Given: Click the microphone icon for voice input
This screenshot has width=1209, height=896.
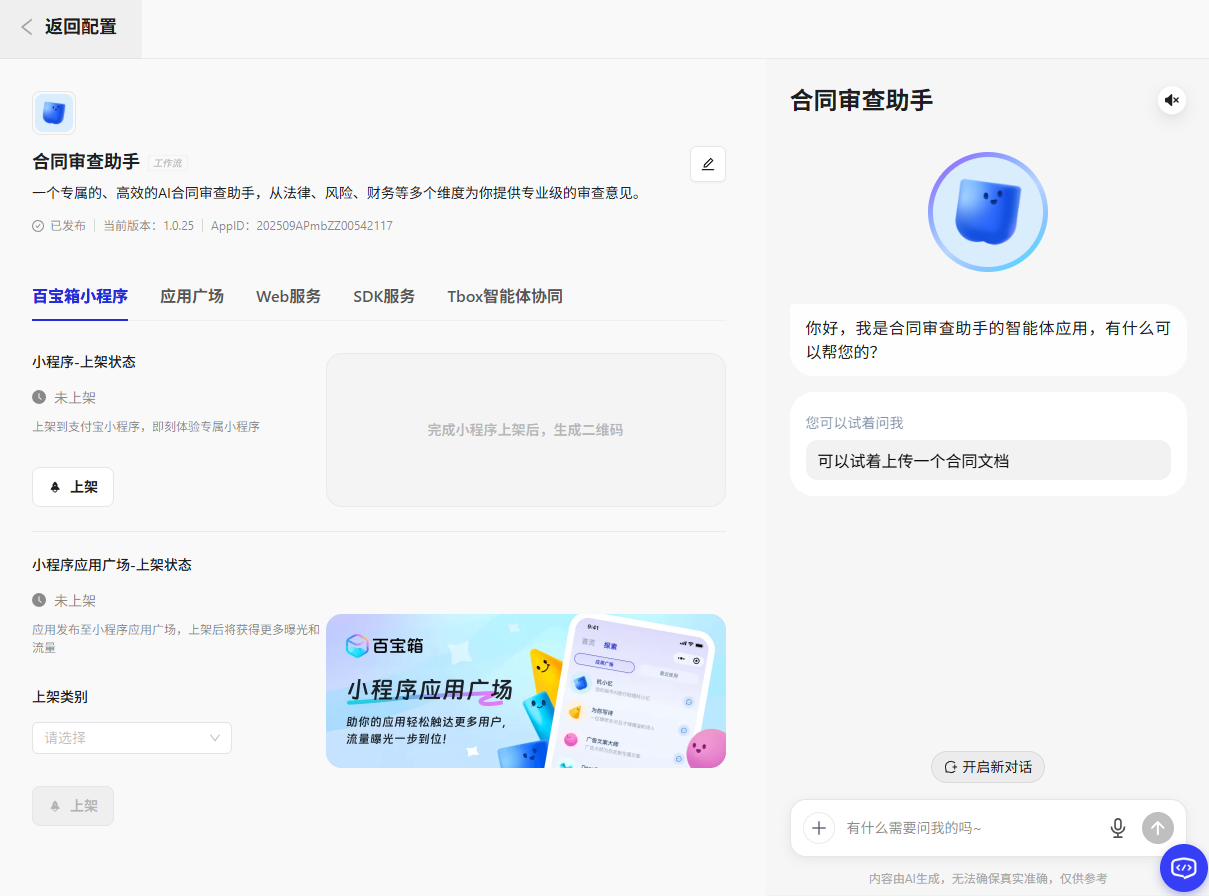Looking at the screenshot, I should coord(1118,828).
